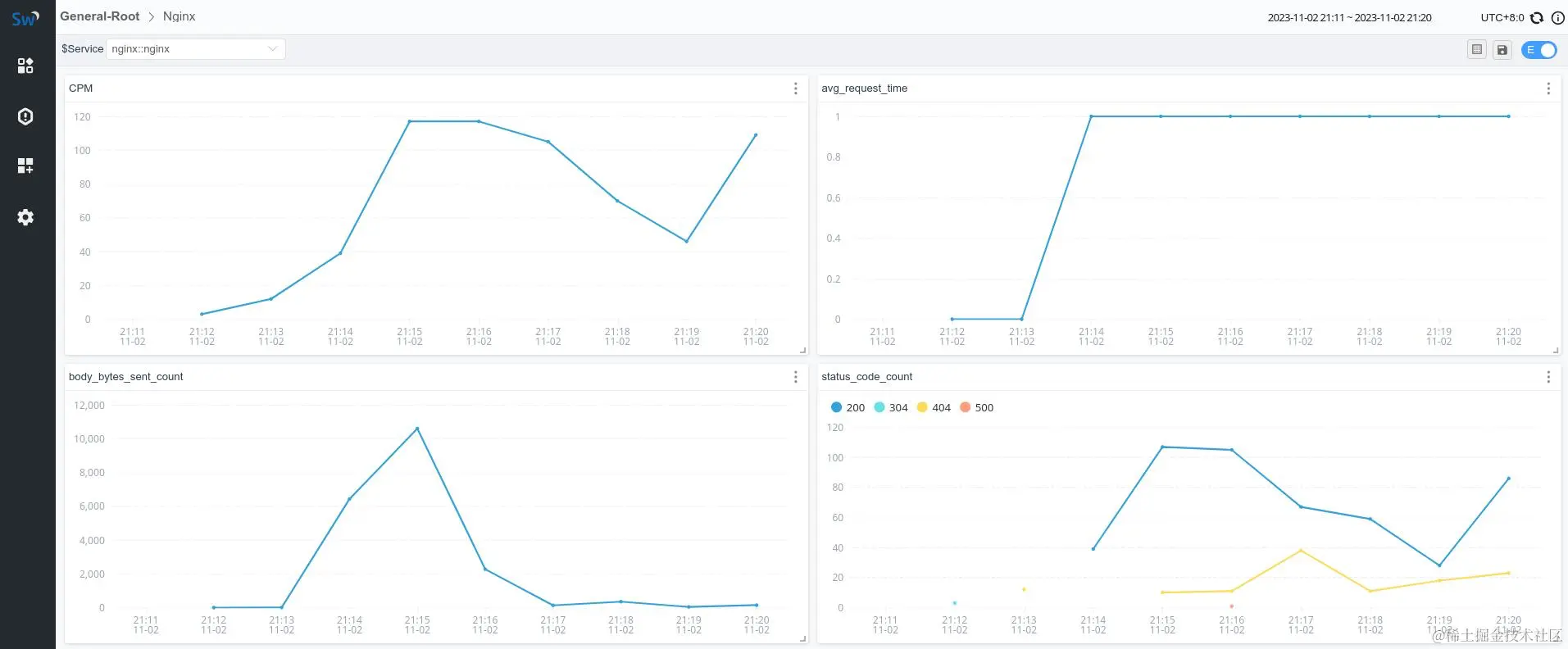Open the status_code_count panel three-dot menu

[1548, 377]
